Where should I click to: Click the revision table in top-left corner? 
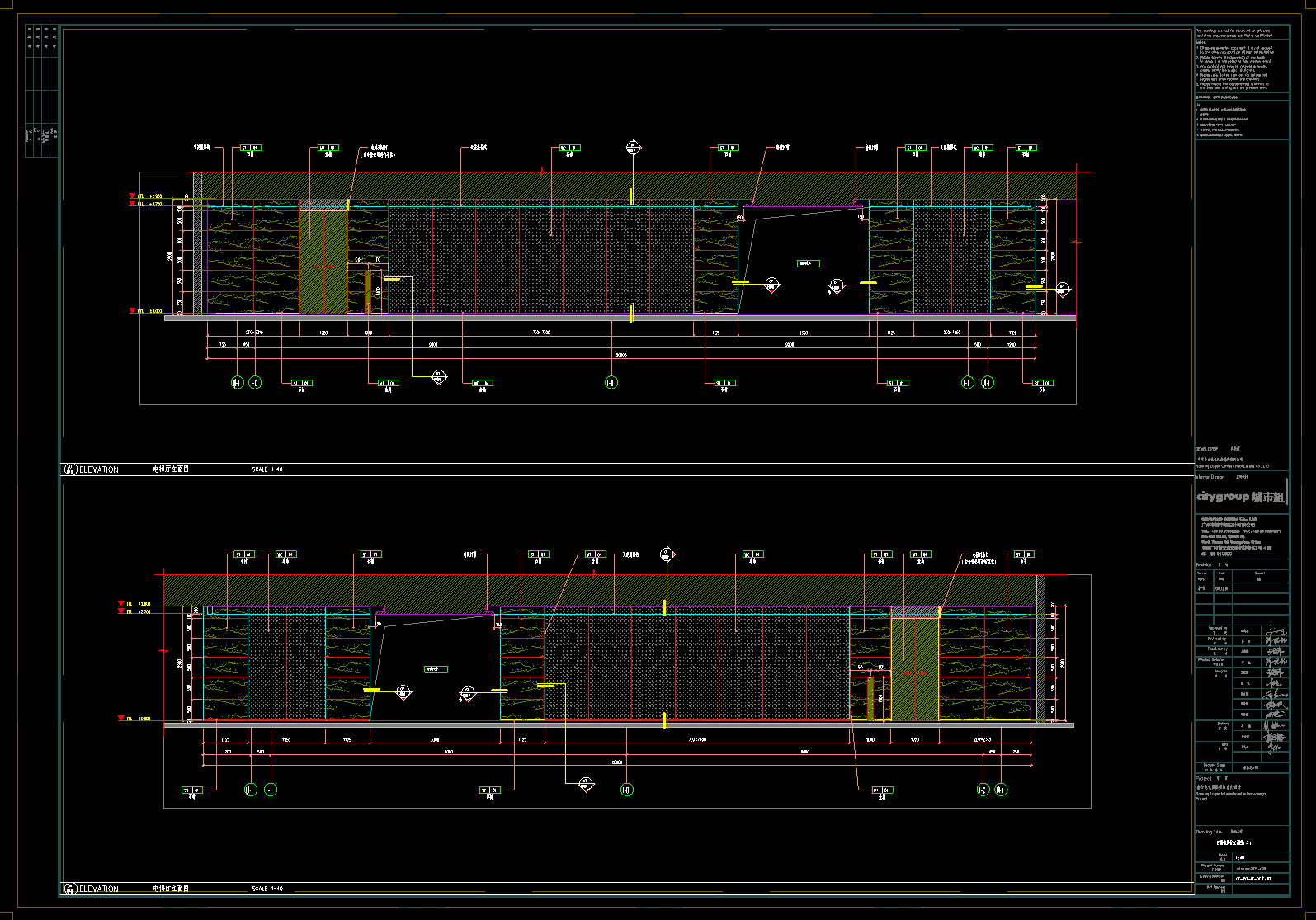tap(41, 91)
